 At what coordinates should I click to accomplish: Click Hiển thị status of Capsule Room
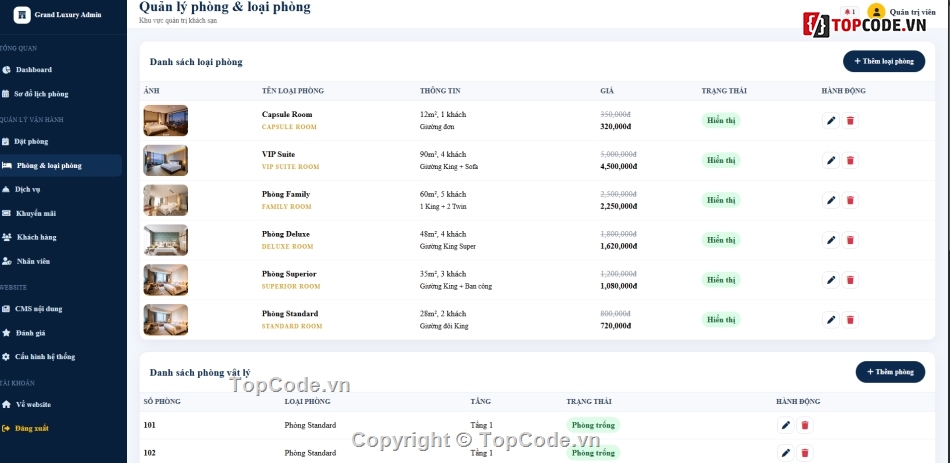[721, 121]
